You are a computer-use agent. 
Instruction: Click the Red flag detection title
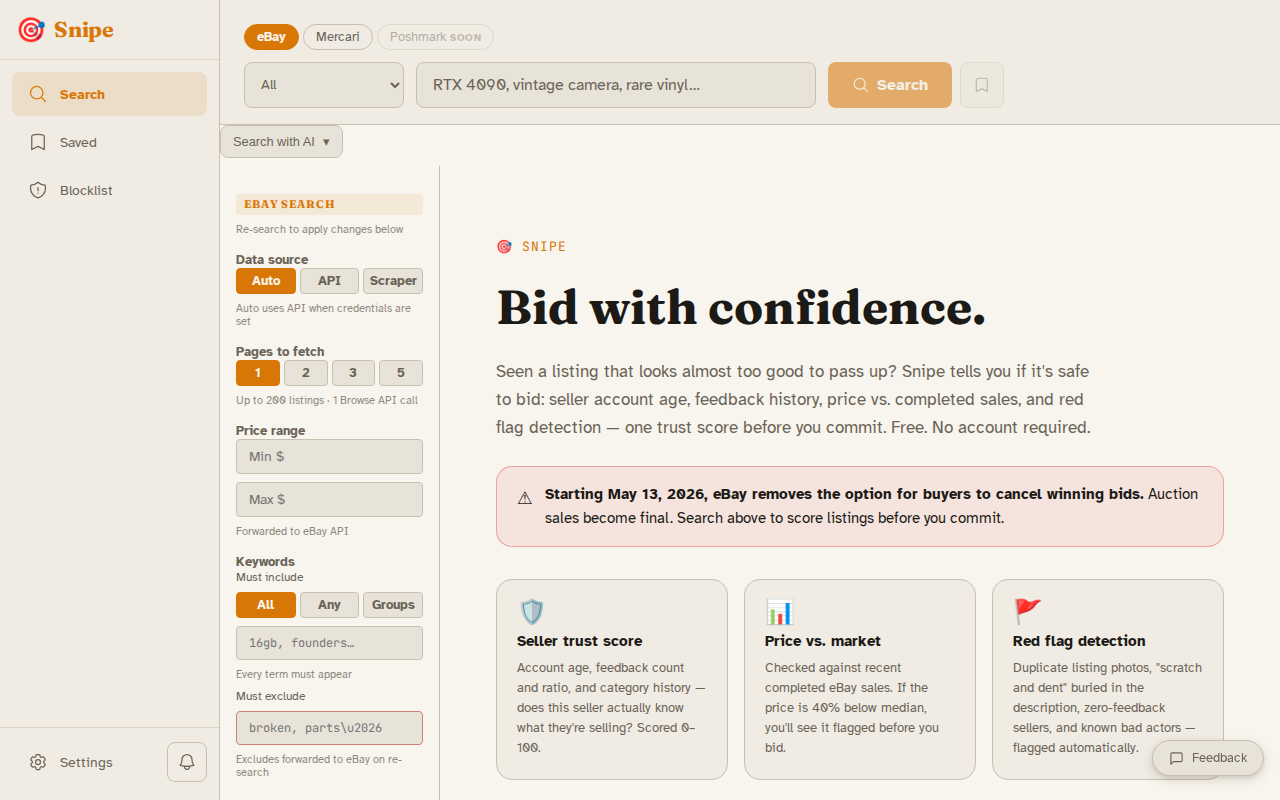pos(1079,641)
